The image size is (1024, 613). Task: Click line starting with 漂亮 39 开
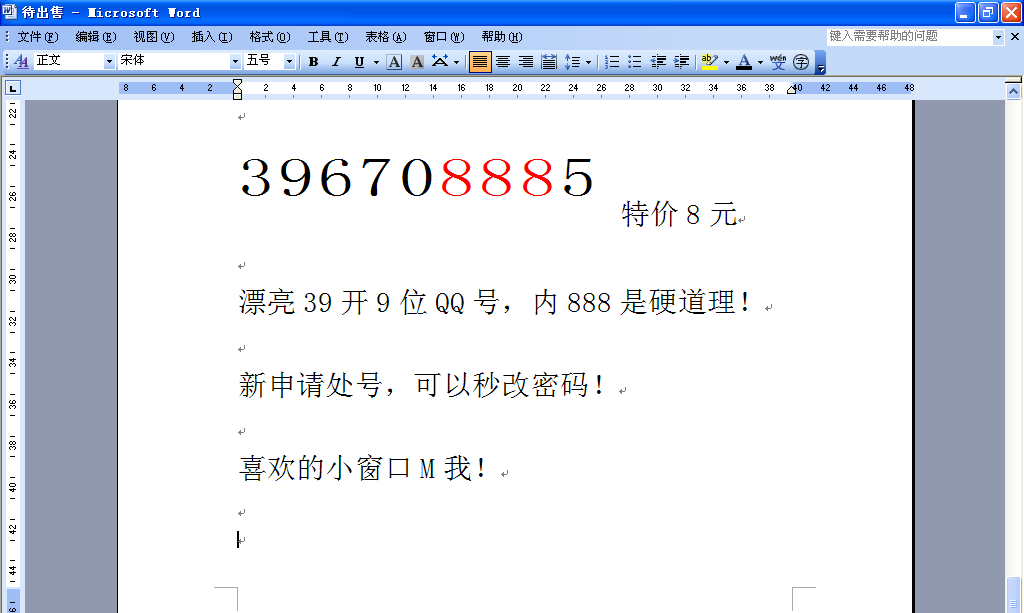click(x=495, y=302)
